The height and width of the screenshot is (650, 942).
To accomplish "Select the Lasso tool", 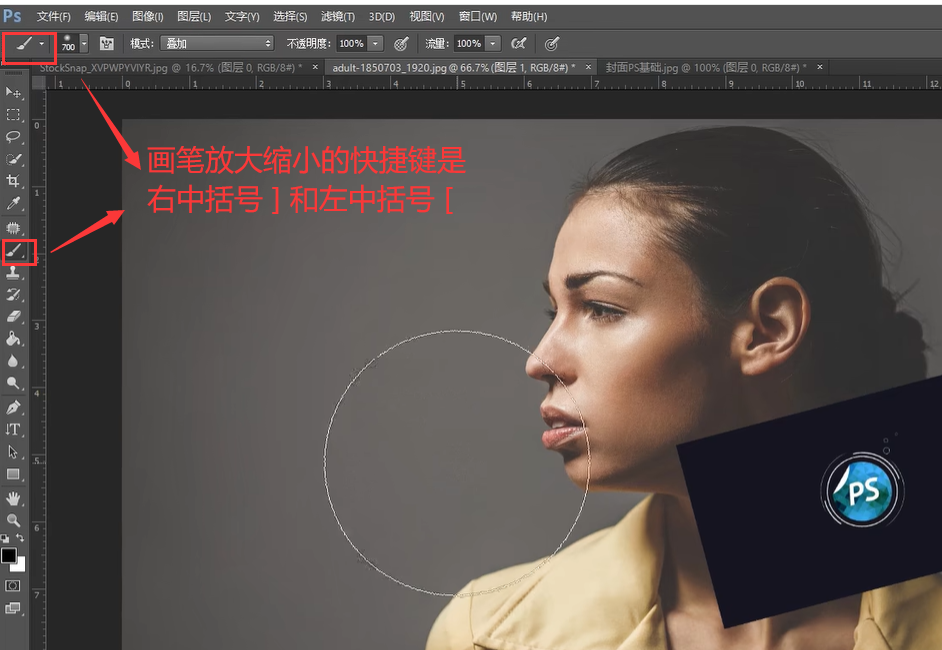I will pos(13,136).
